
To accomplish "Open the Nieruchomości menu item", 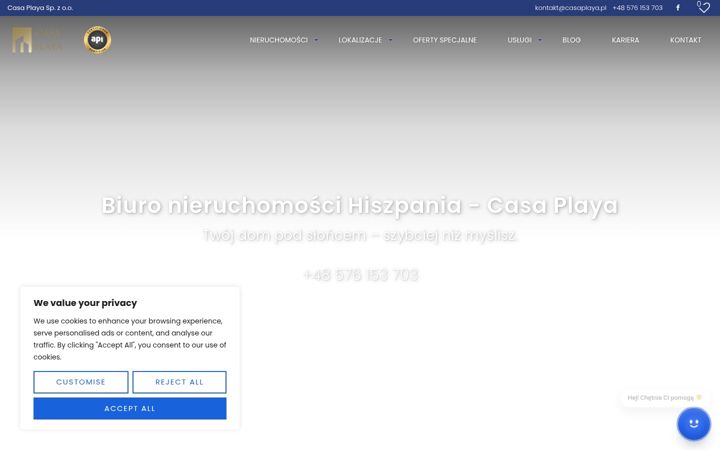I will [x=279, y=40].
